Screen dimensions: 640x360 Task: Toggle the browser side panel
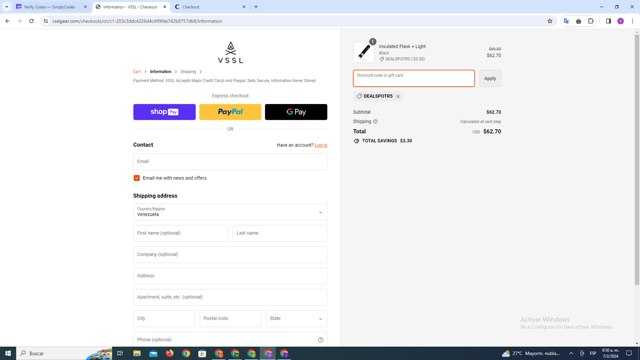pyautogui.click(x=608, y=21)
